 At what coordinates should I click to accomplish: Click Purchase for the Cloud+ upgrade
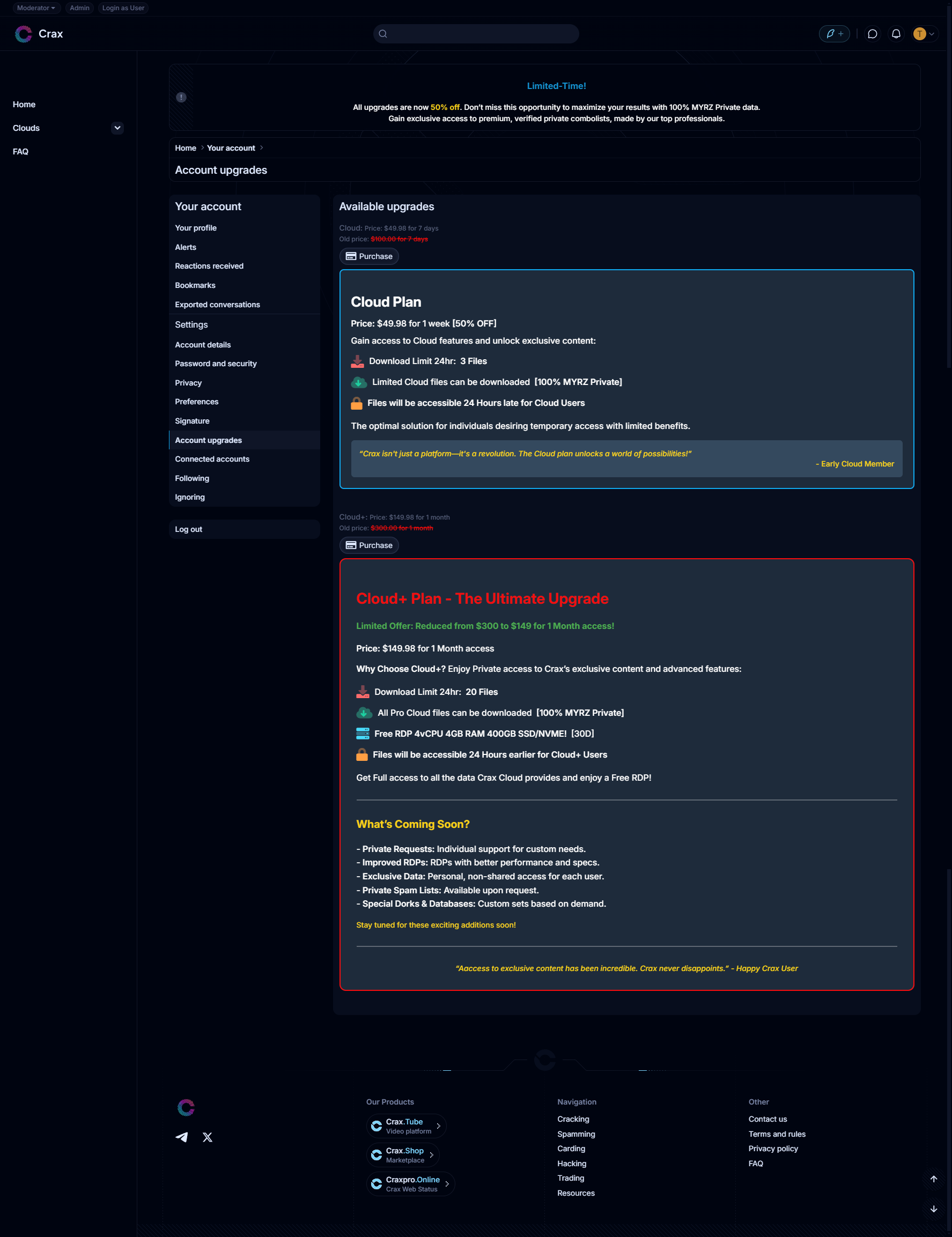pyautogui.click(x=369, y=545)
